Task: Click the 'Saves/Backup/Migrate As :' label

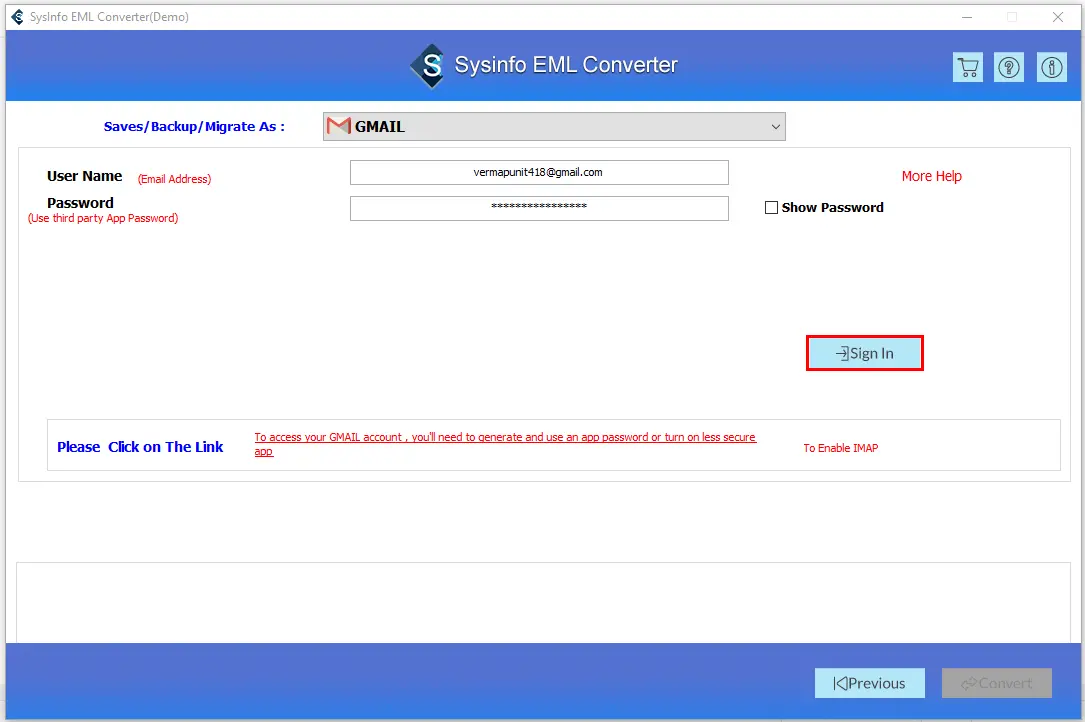Action: [x=194, y=127]
